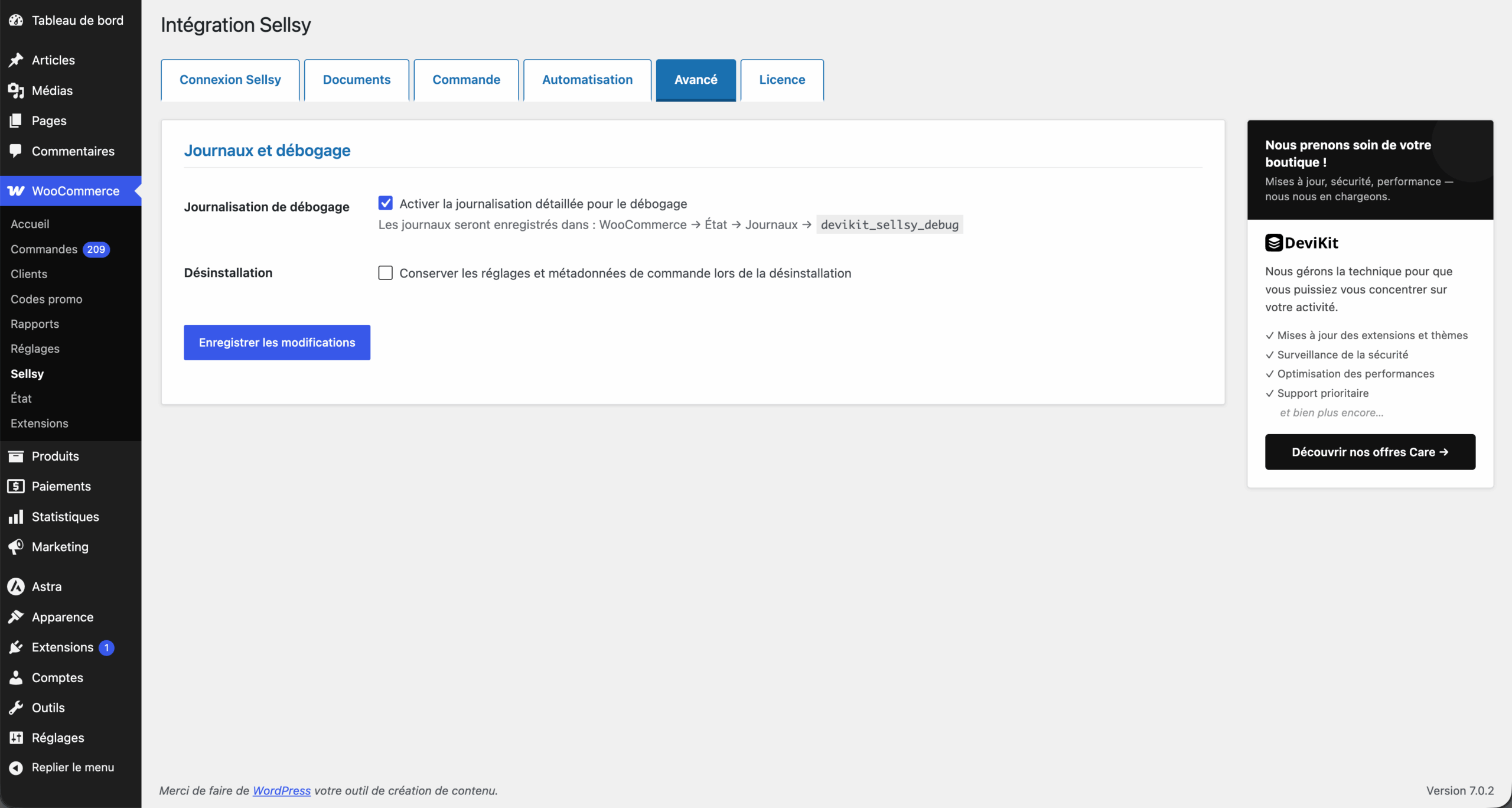Click the WooCommerce logo icon
The width and height of the screenshot is (1512, 808).
tap(16, 191)
